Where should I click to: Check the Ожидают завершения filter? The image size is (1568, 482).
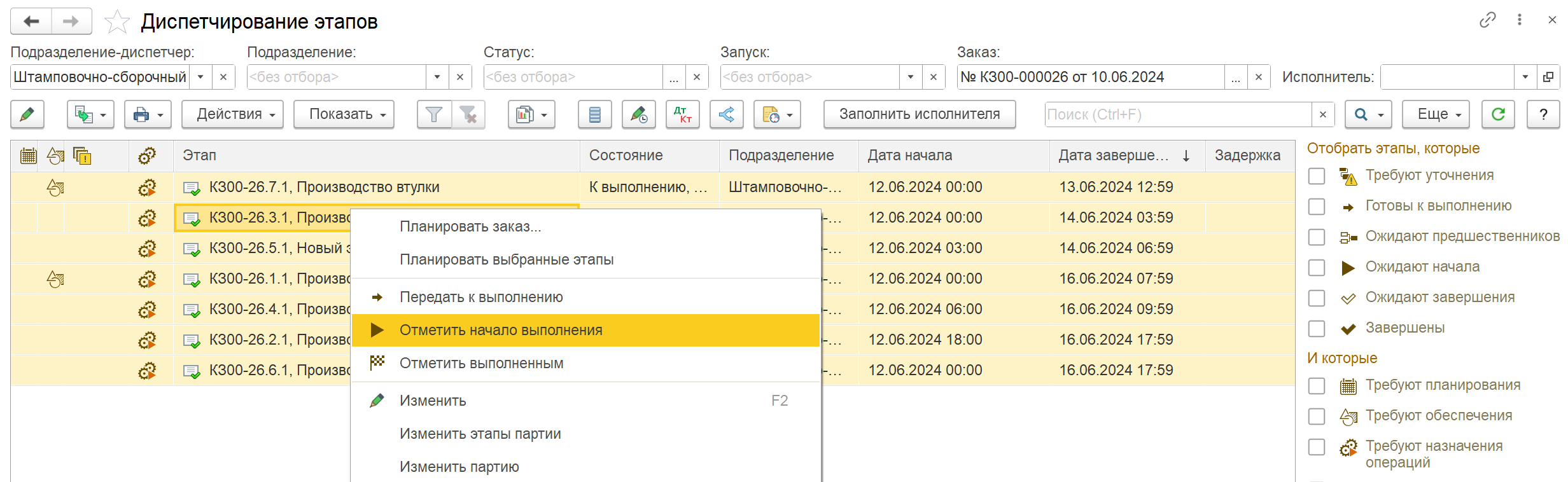point(1317,298)
